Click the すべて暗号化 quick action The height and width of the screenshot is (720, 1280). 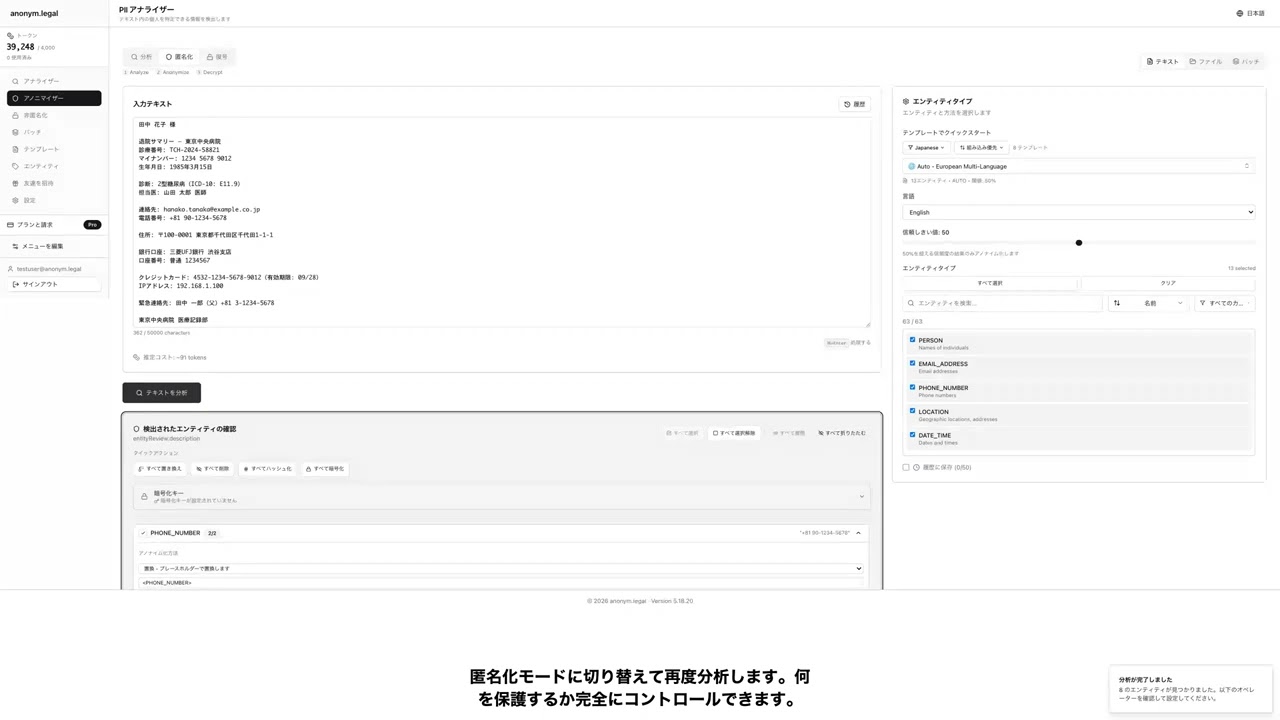pyautogui.click(x=325, y=469)
